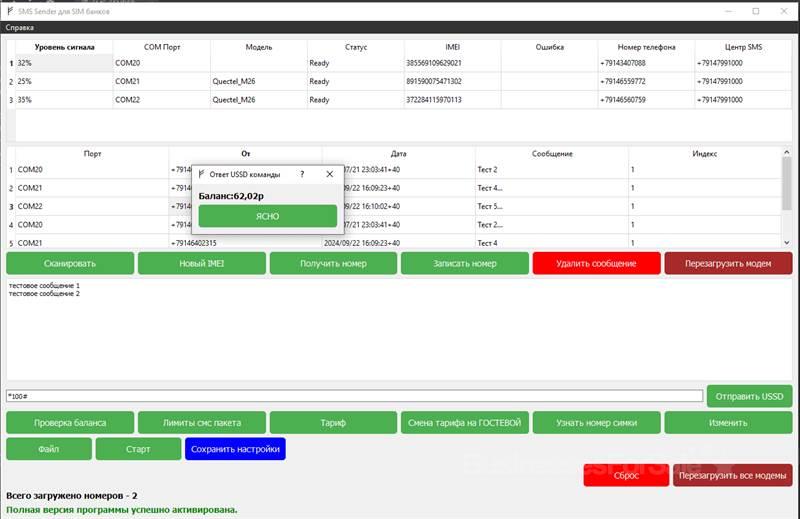Click the blue Сохранить настройки button

235,449
